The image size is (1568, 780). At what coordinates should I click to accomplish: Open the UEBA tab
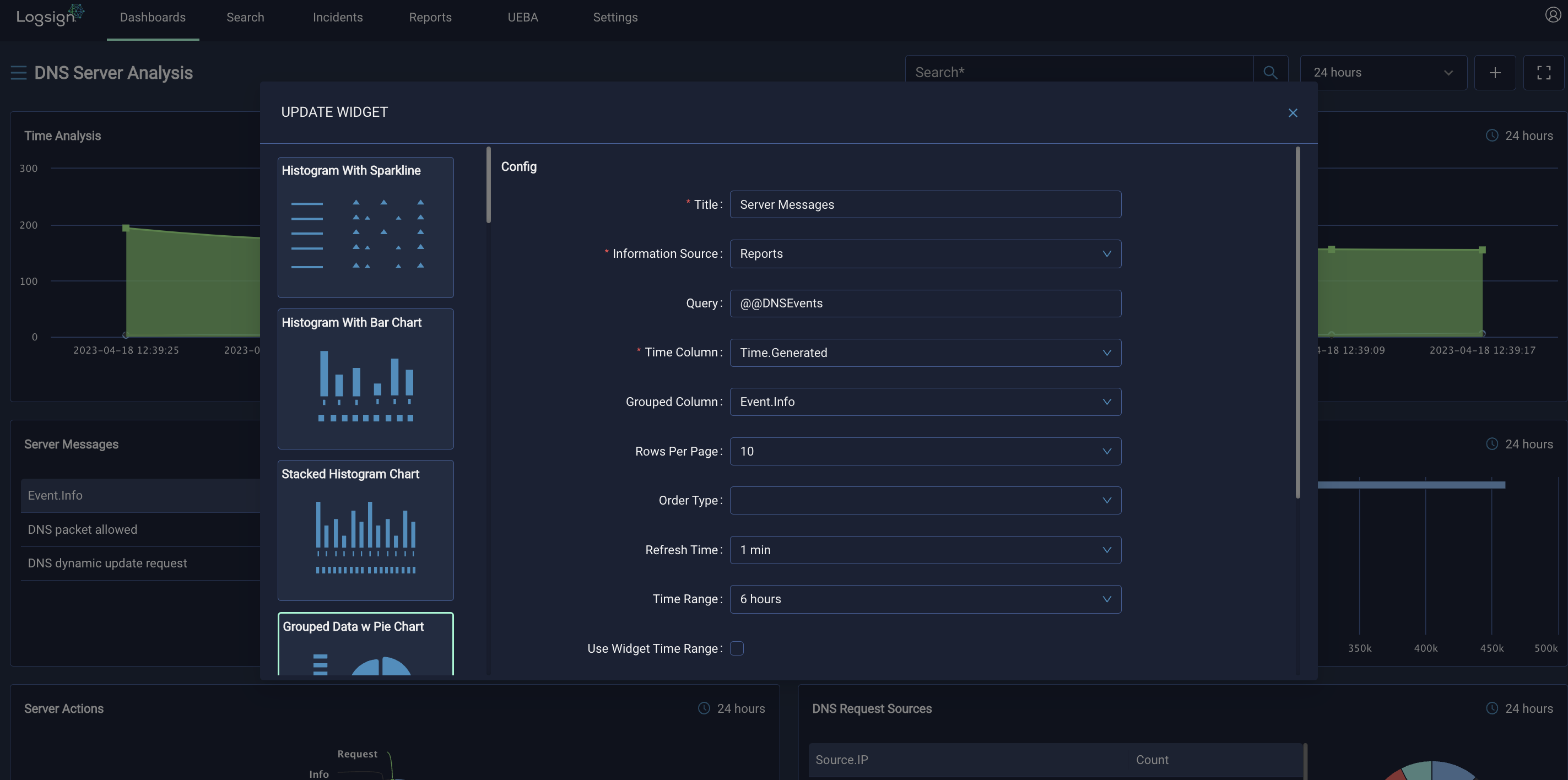pos(523,18)
